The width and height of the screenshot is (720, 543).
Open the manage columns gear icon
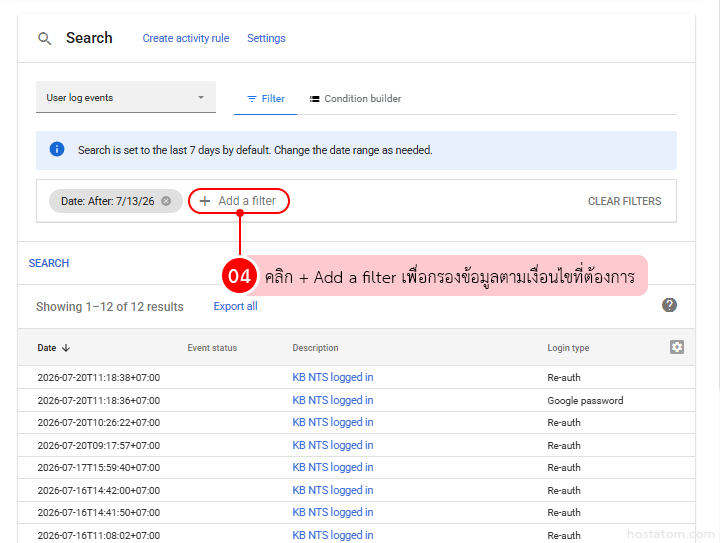[x=676, y=347]
